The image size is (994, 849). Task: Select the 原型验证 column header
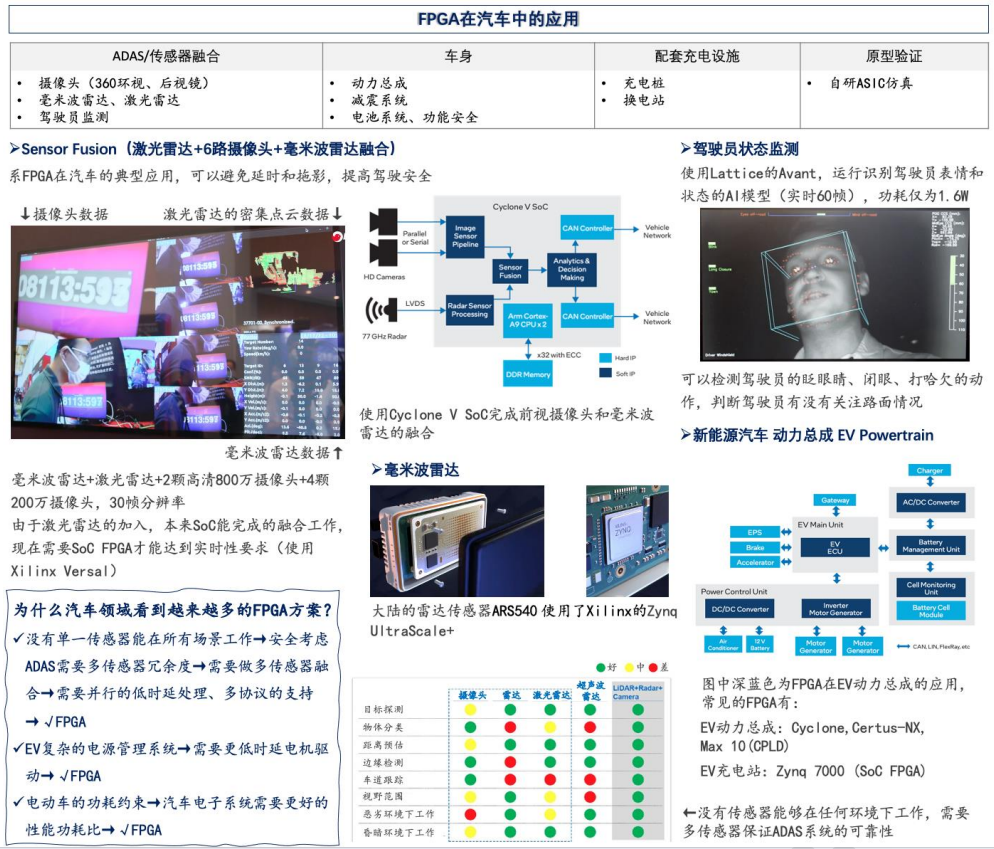(x=893, y=56)
